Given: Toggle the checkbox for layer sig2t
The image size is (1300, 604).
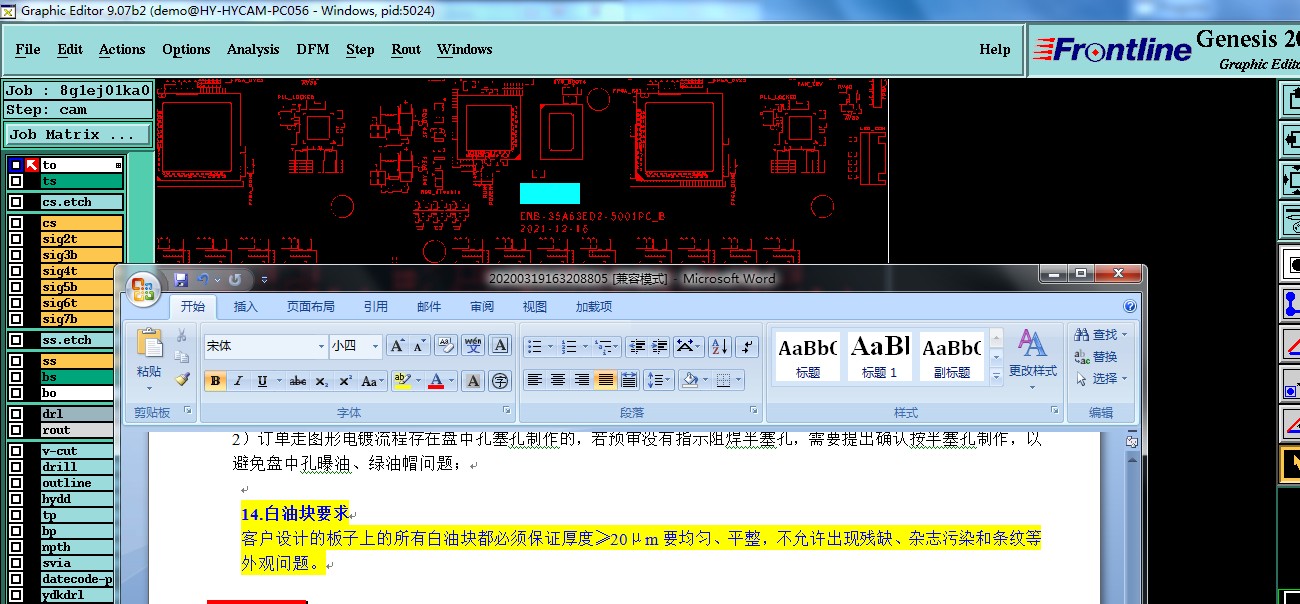Looking at the screenshot, I should coord(16,239).
